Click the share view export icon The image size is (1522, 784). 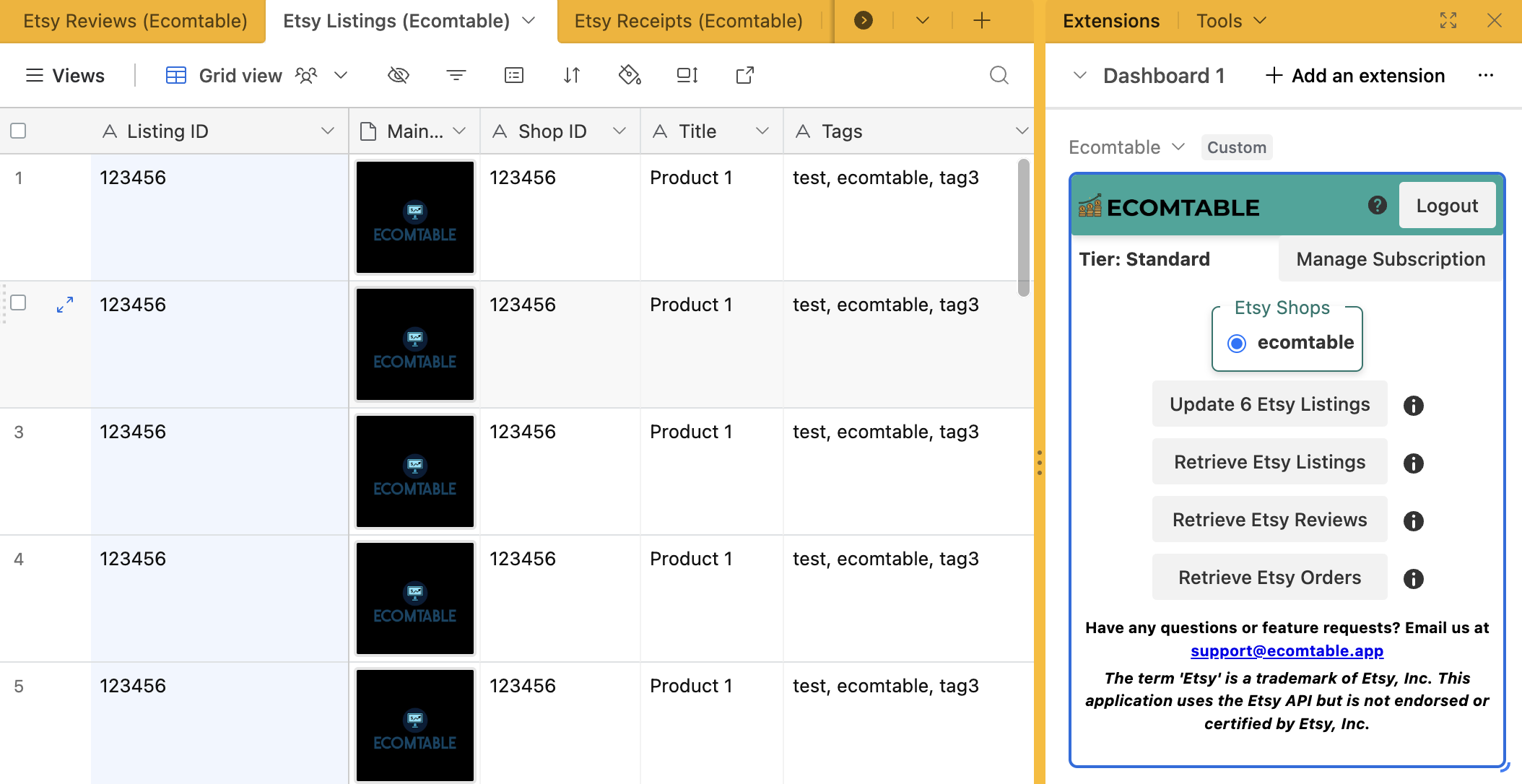(745, 75)
